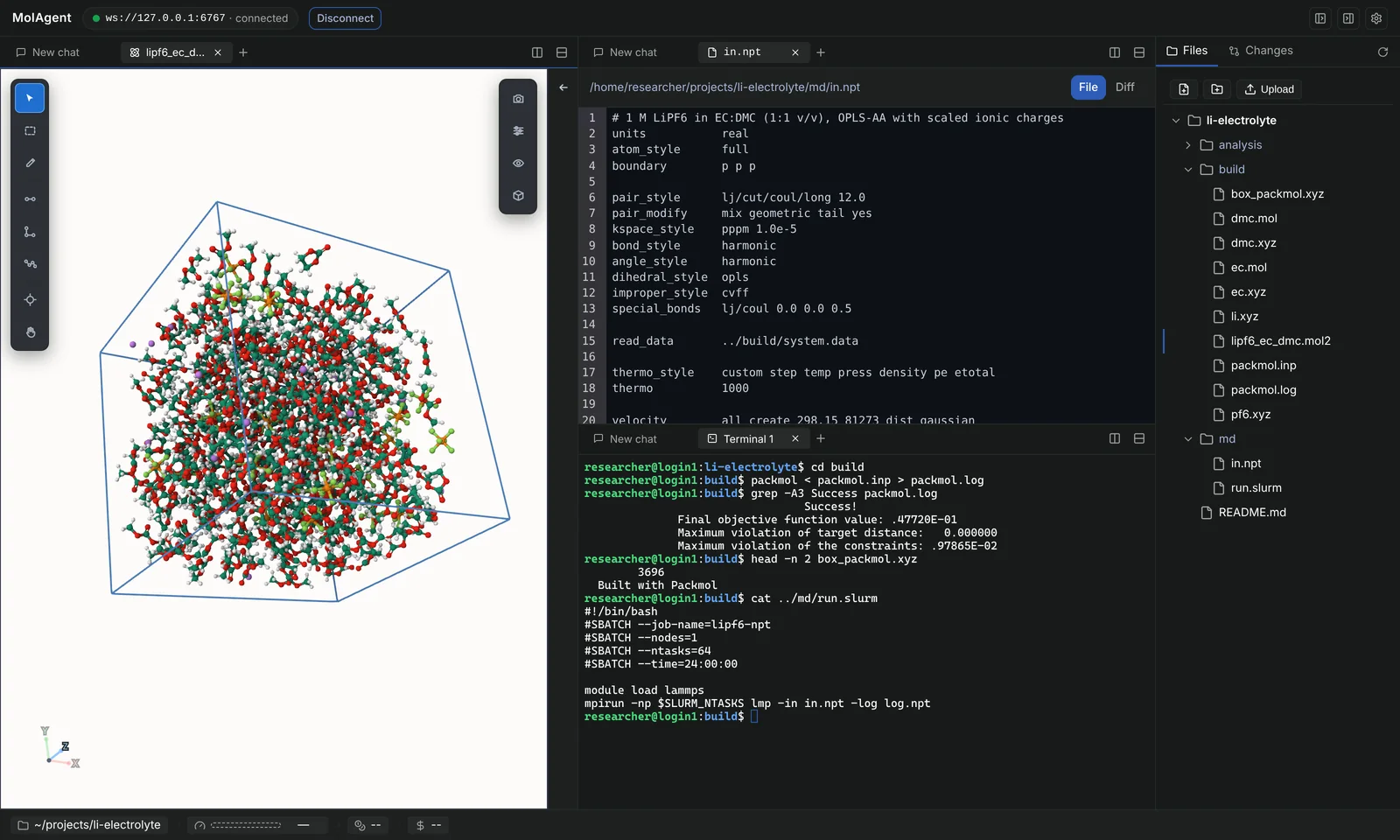The image size is (1400, 840).
Task: Click the back arrow beside the file path
Action: click(x=563, y=87)
